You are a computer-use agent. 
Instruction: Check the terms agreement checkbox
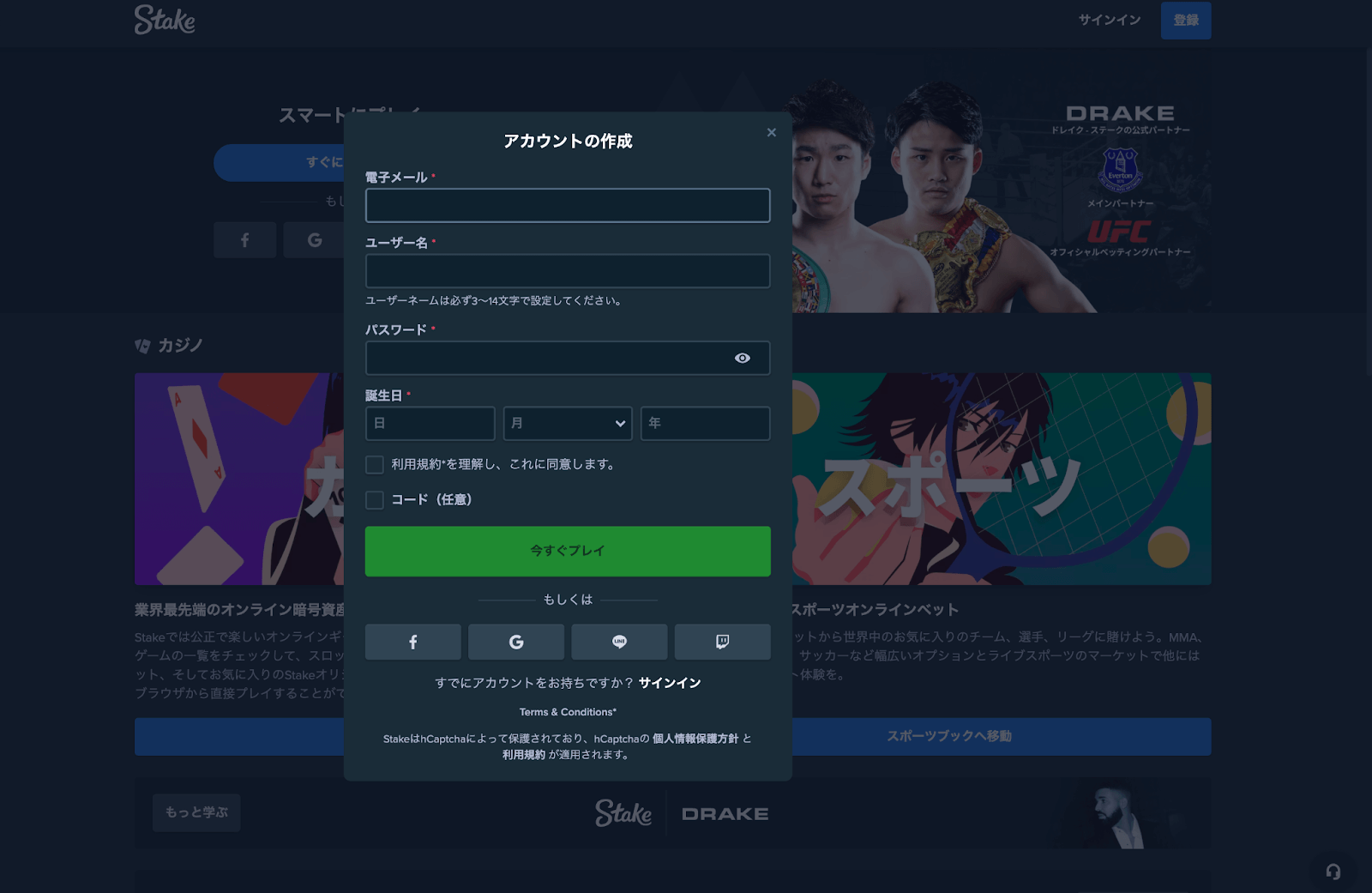tap(375, 465)
